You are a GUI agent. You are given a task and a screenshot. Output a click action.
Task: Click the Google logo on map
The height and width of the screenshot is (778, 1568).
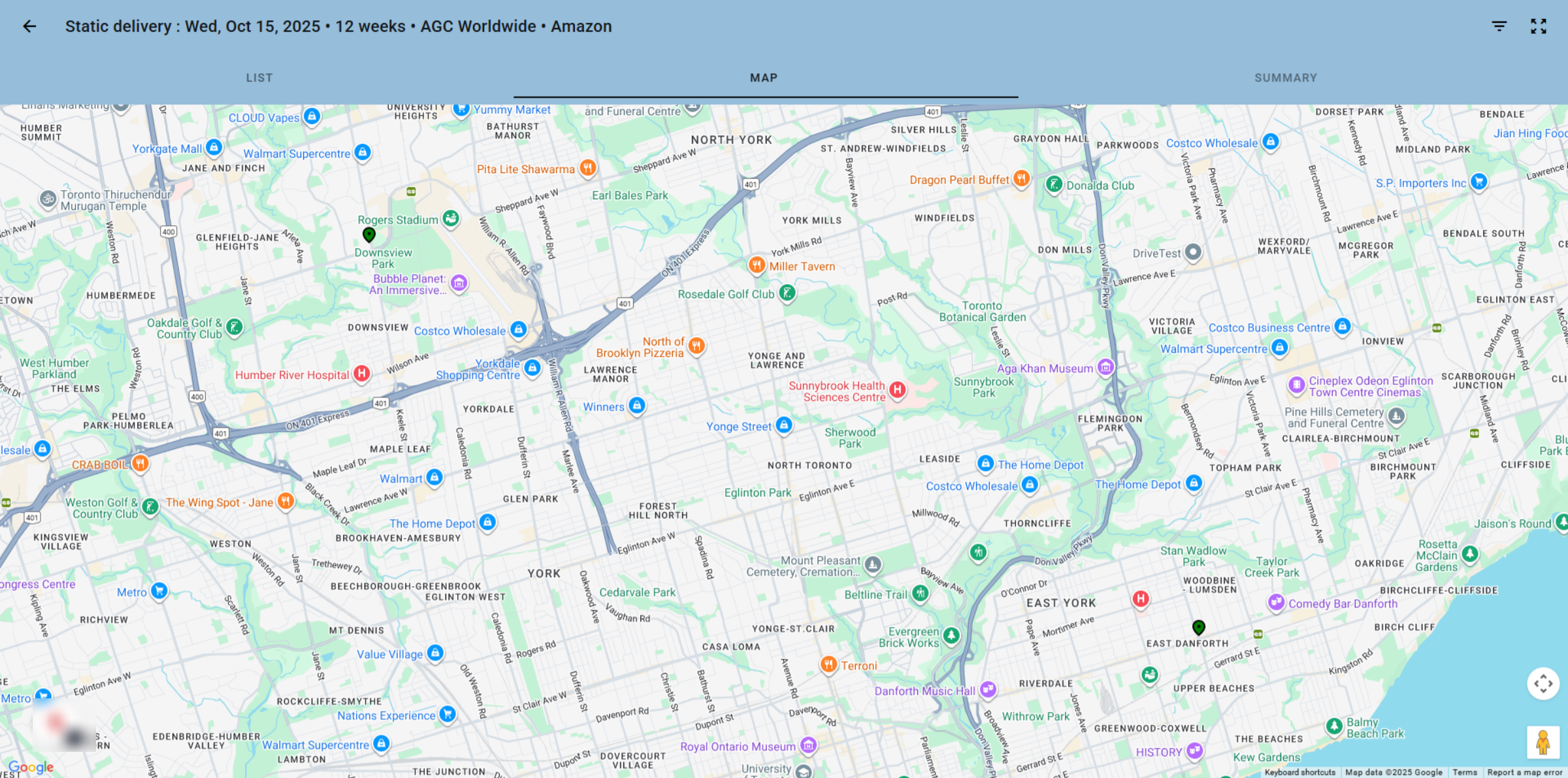(x=31, y=767)
